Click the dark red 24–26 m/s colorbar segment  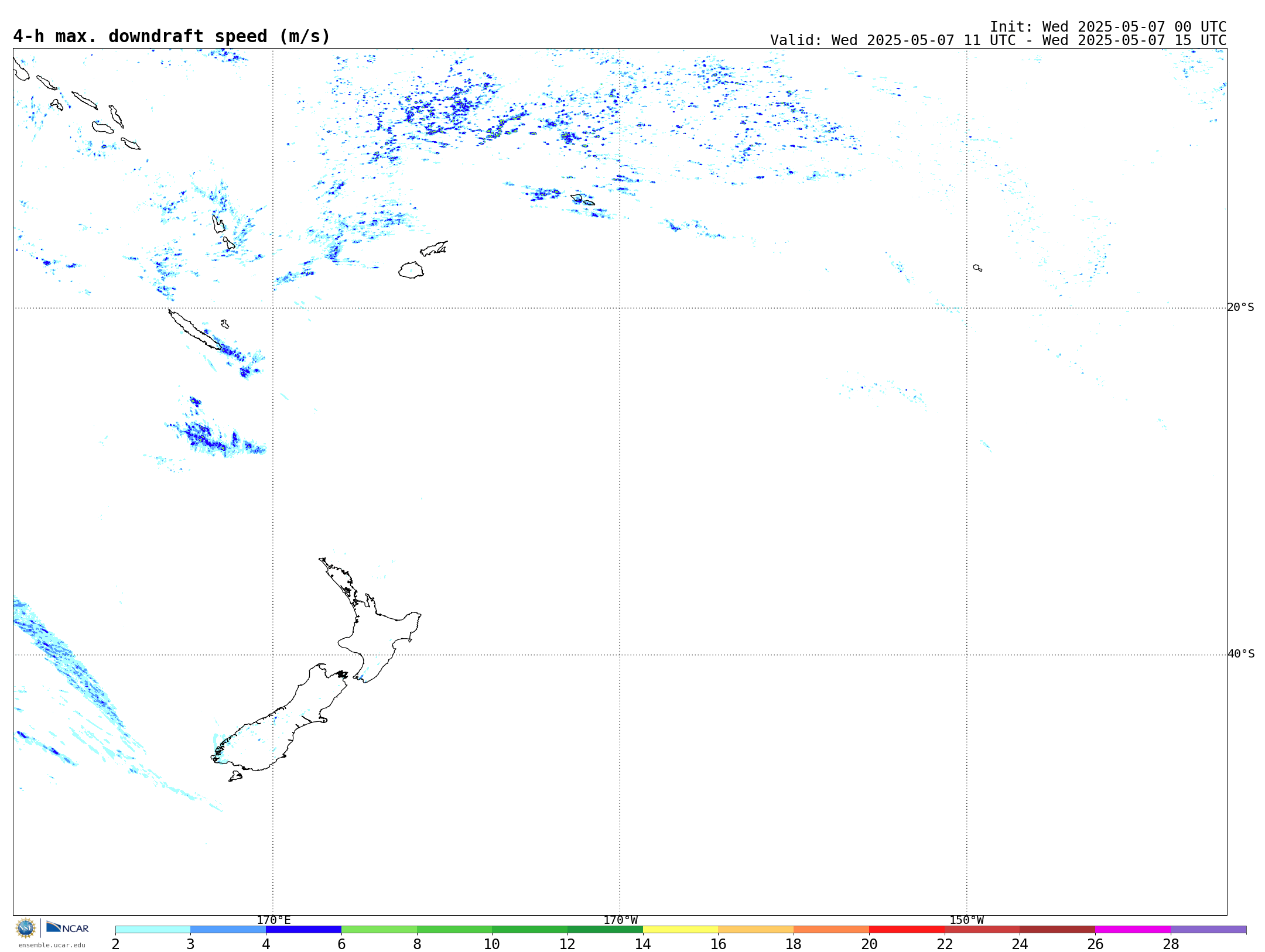click(x=1057, y=929)
